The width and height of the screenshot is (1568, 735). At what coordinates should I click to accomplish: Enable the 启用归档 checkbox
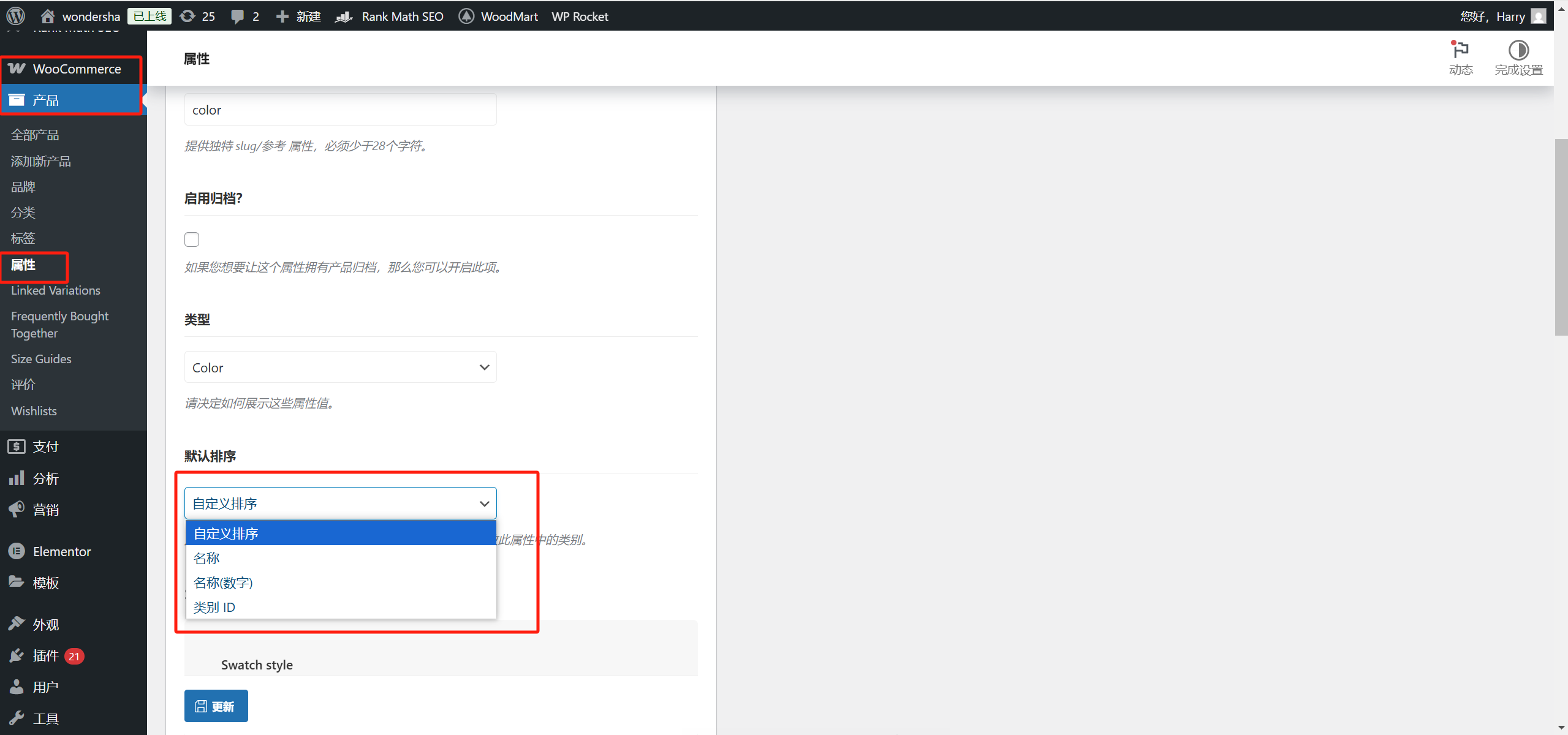click(192, 239)
